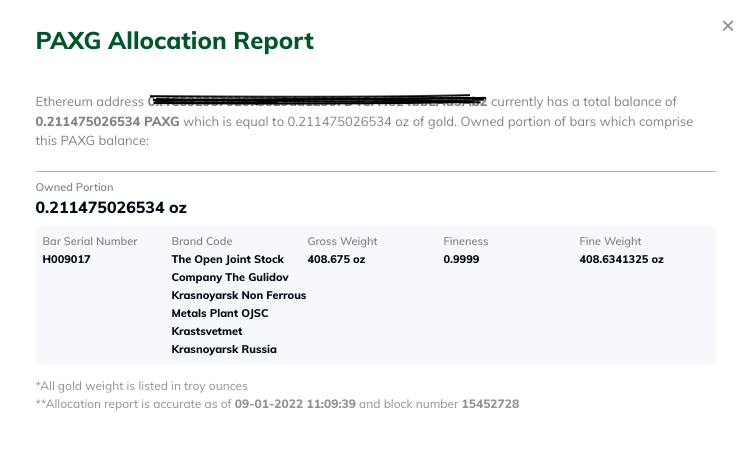Click the Bar Serial Number column header

pyautogui.click(x=90, y=241)
